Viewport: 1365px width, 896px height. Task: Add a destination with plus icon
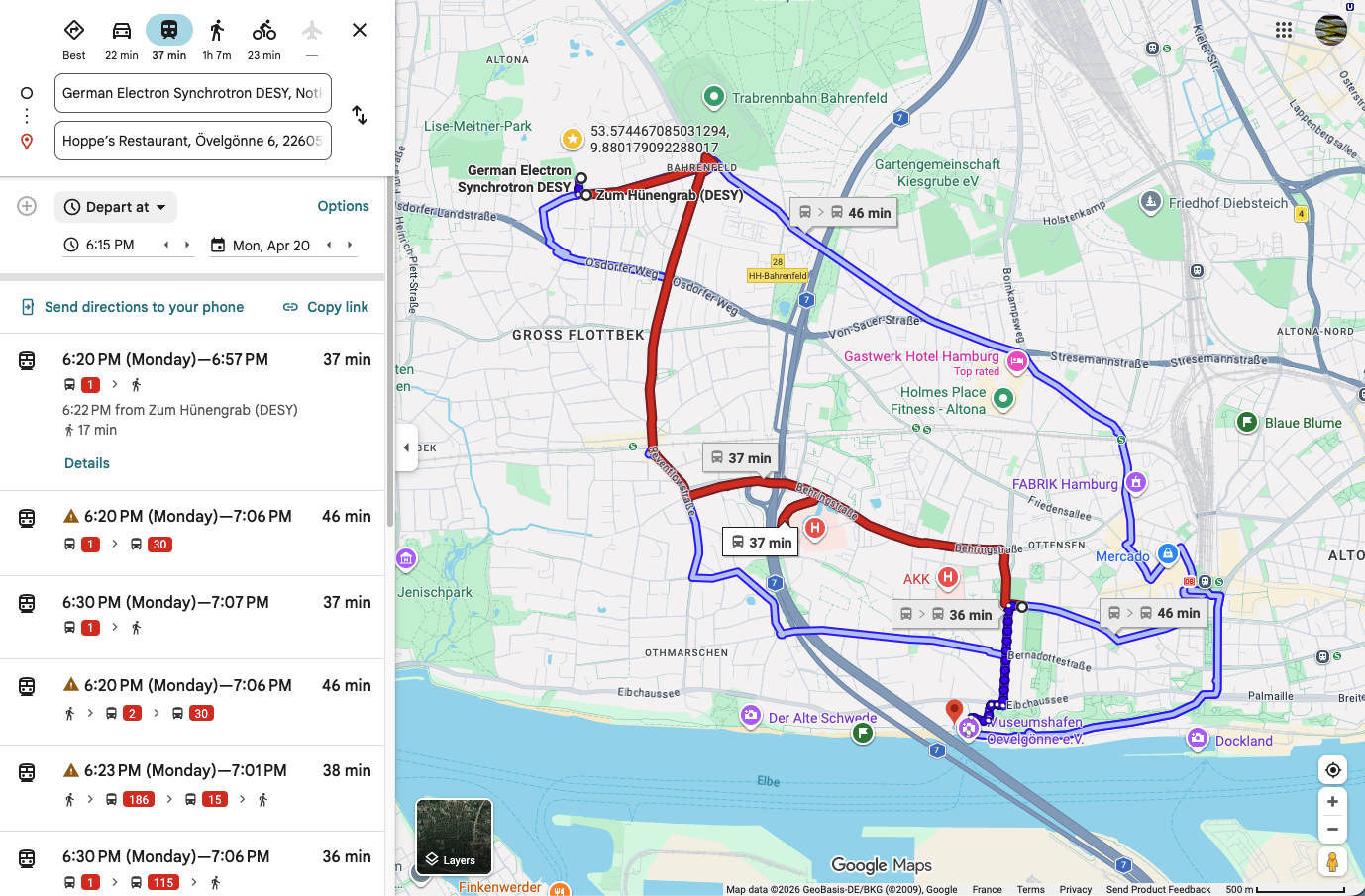27,206
